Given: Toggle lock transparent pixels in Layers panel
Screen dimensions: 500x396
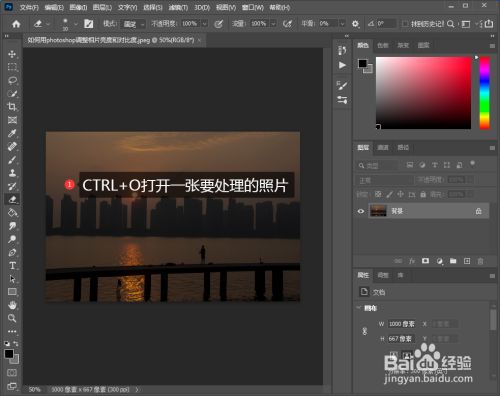Looking at the screenshot, I should 378,194.
